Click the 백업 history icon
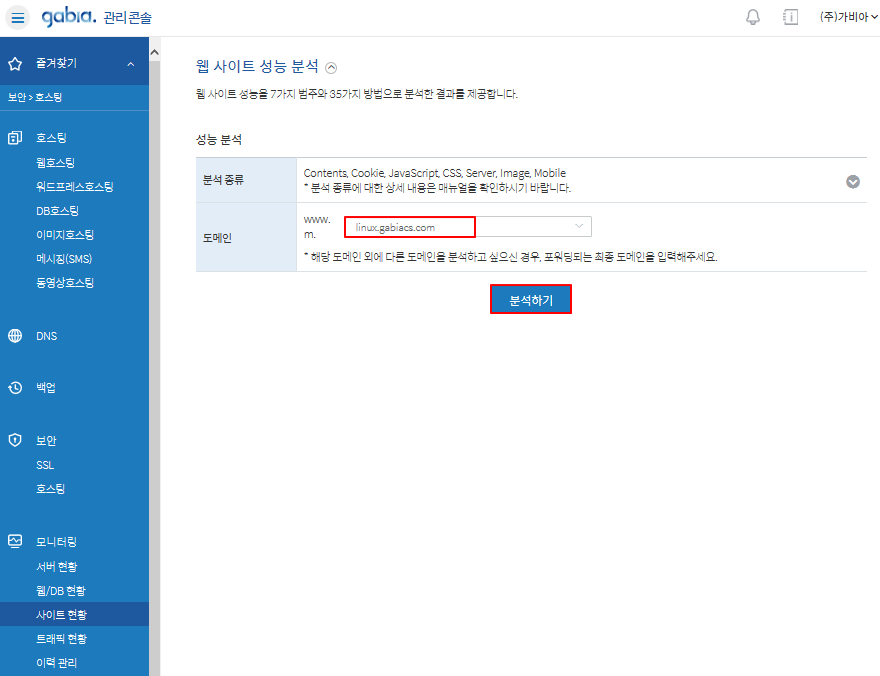The image size is (880, 676). [x=15, y=388]
